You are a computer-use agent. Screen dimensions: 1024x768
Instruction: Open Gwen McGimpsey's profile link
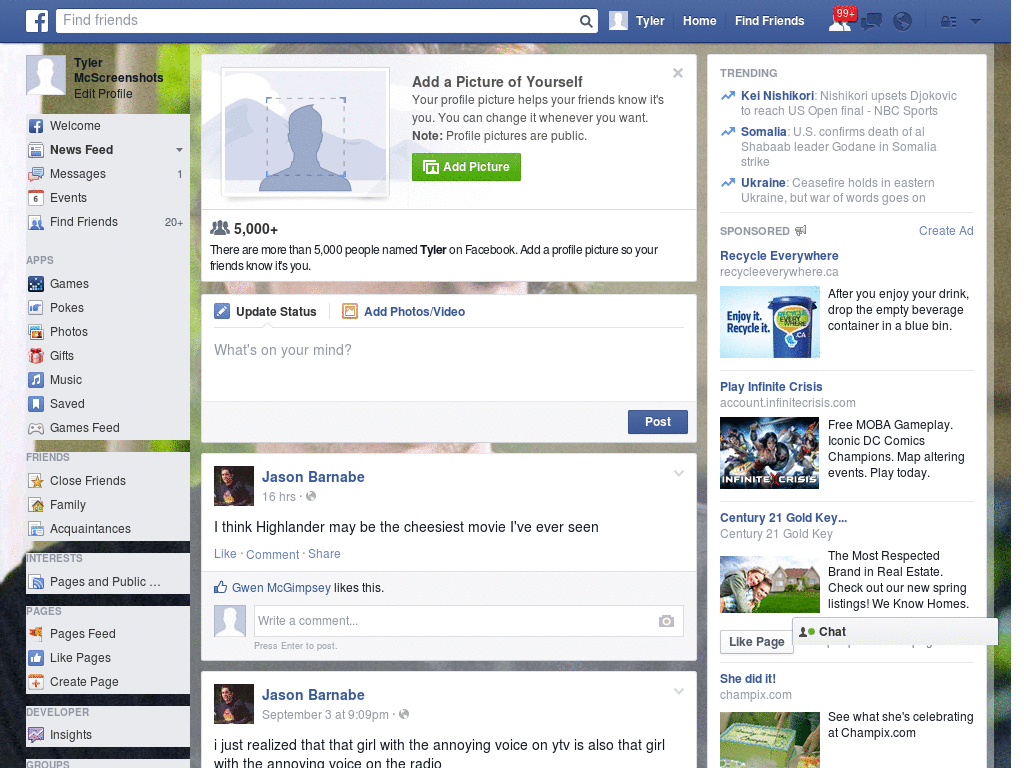(281, 588)
